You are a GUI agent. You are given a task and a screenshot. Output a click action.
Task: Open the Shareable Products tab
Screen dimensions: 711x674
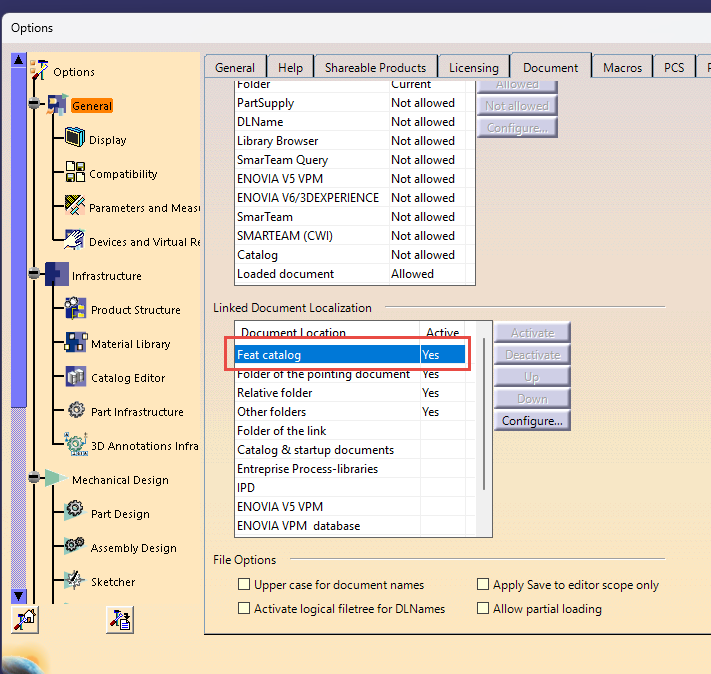tap(375, 68)
